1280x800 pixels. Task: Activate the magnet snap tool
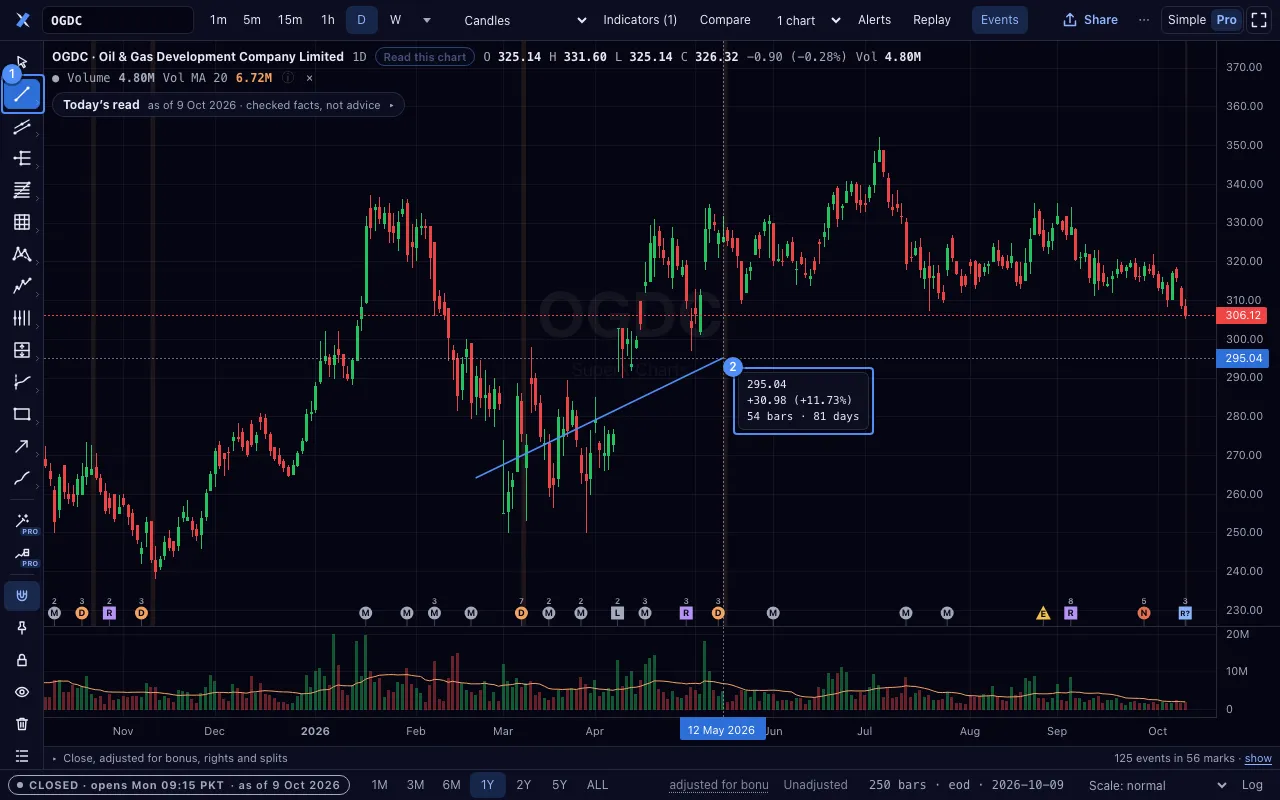22,597
